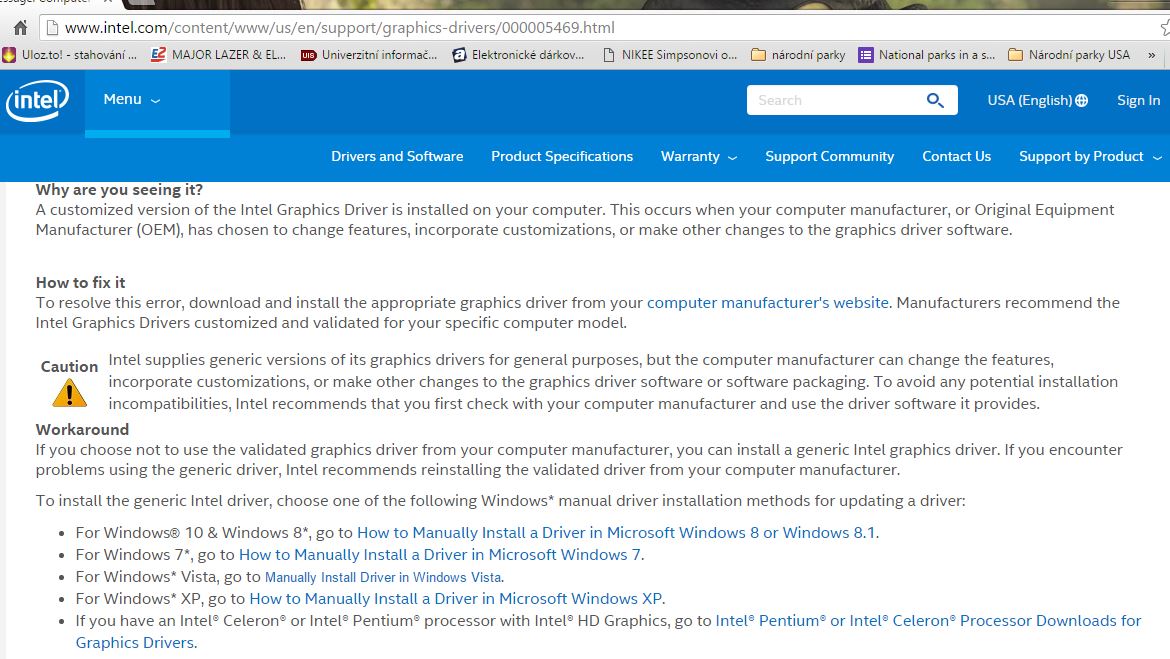The image size is (1170, 659).
Task: Click into the Intel search field
Action: coord(830,100)
